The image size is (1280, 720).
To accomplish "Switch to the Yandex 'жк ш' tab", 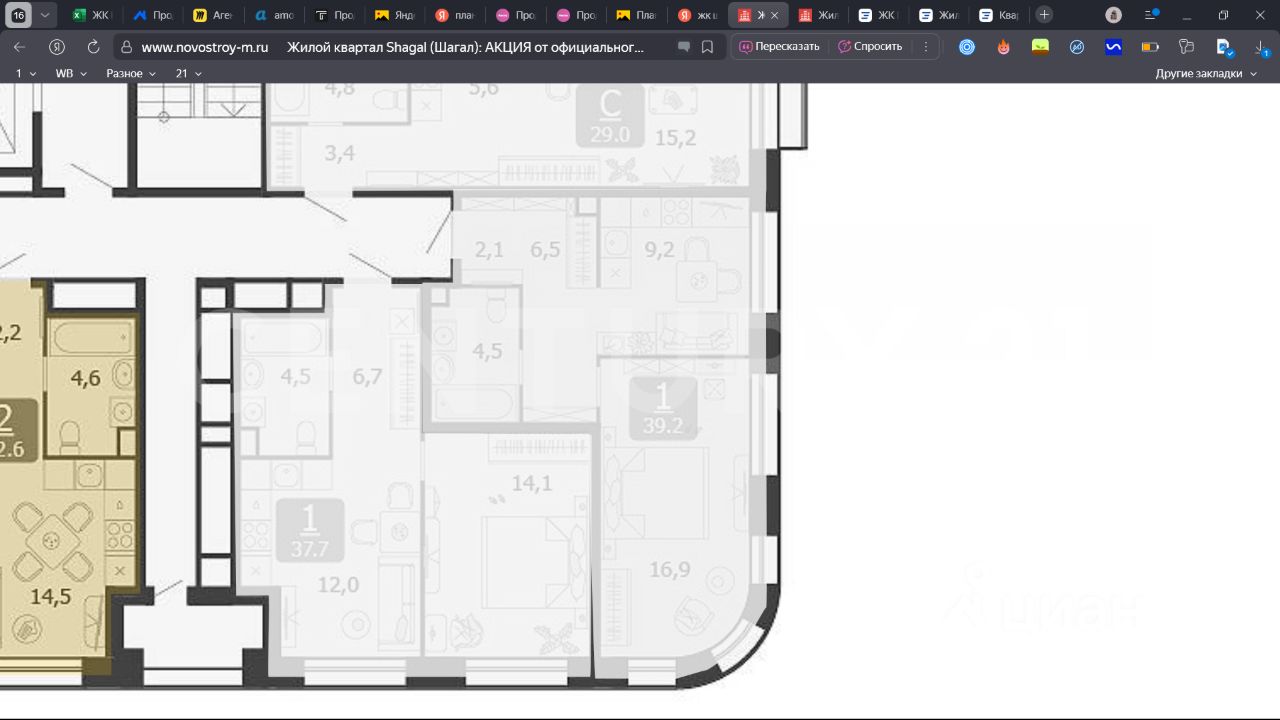I will 697,15.
